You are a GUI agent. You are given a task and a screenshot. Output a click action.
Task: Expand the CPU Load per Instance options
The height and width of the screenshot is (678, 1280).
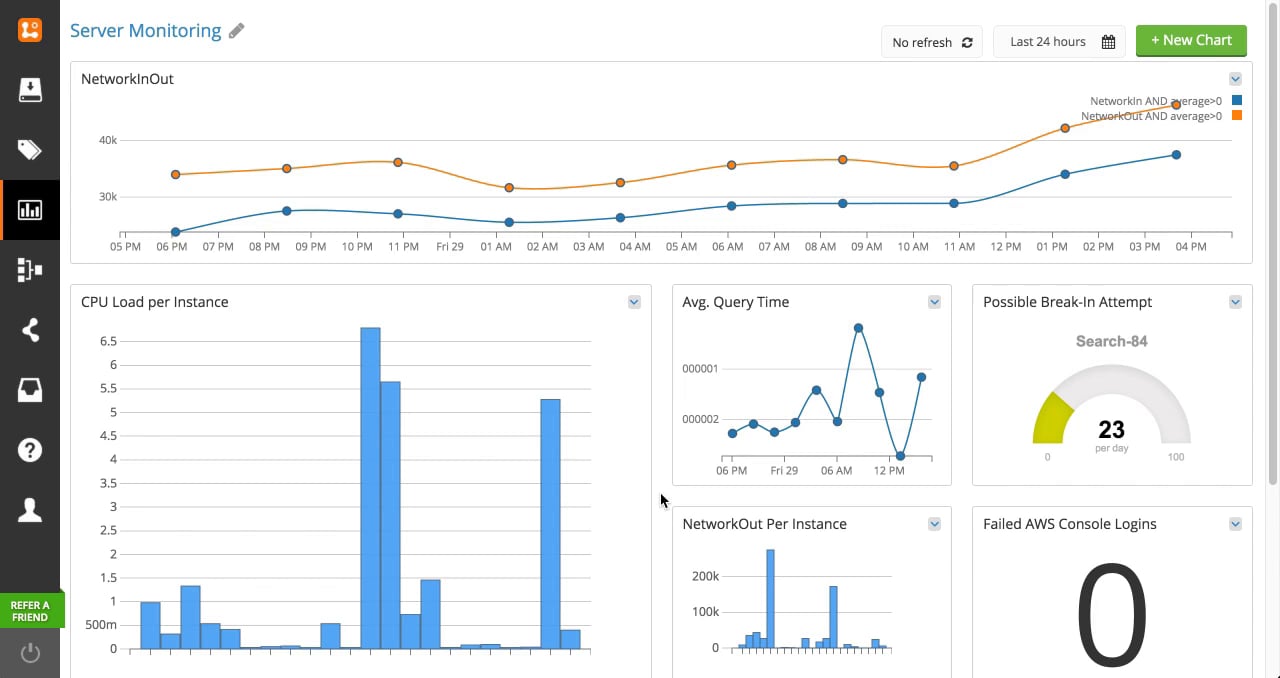(634, 302)
